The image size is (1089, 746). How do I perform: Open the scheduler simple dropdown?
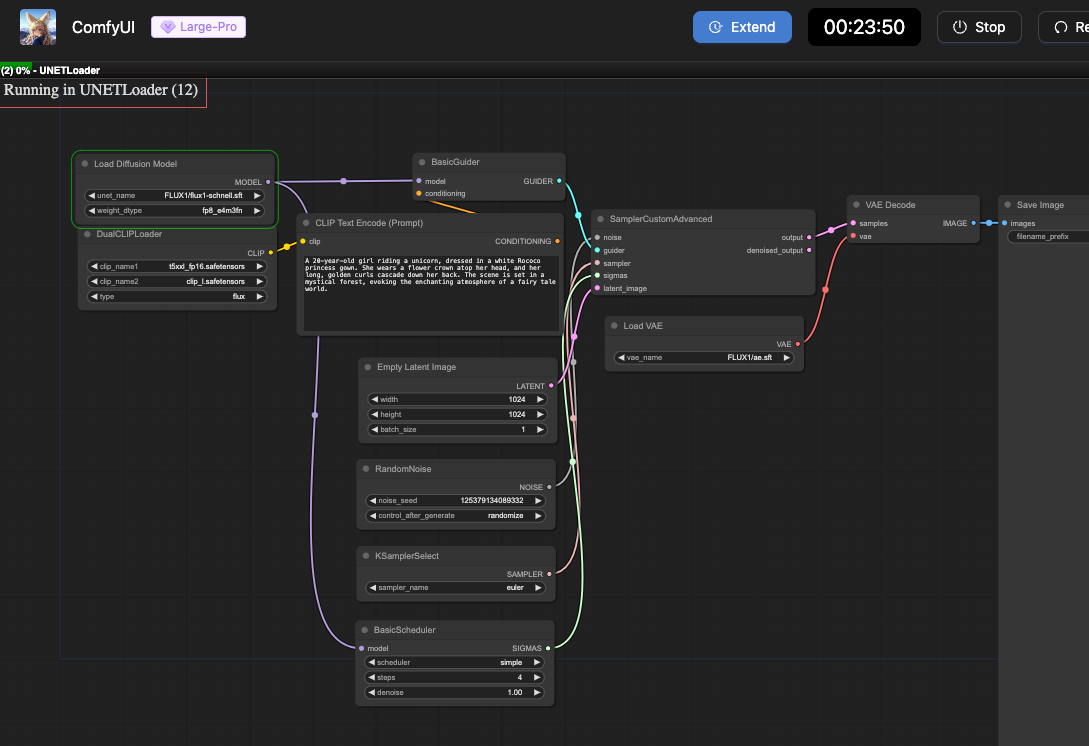coord(455,663)
